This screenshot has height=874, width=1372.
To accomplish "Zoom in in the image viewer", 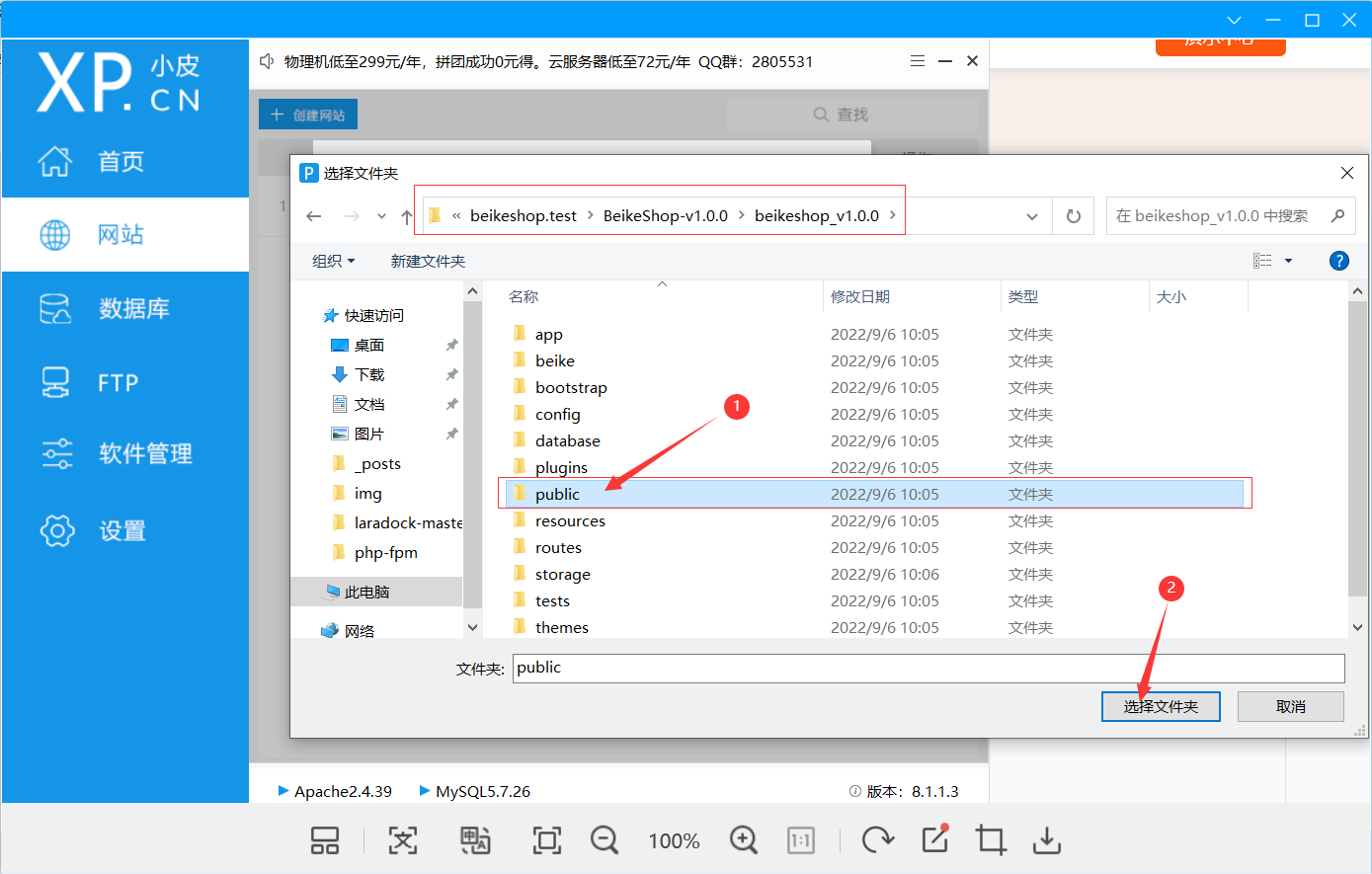I will 744,840.
